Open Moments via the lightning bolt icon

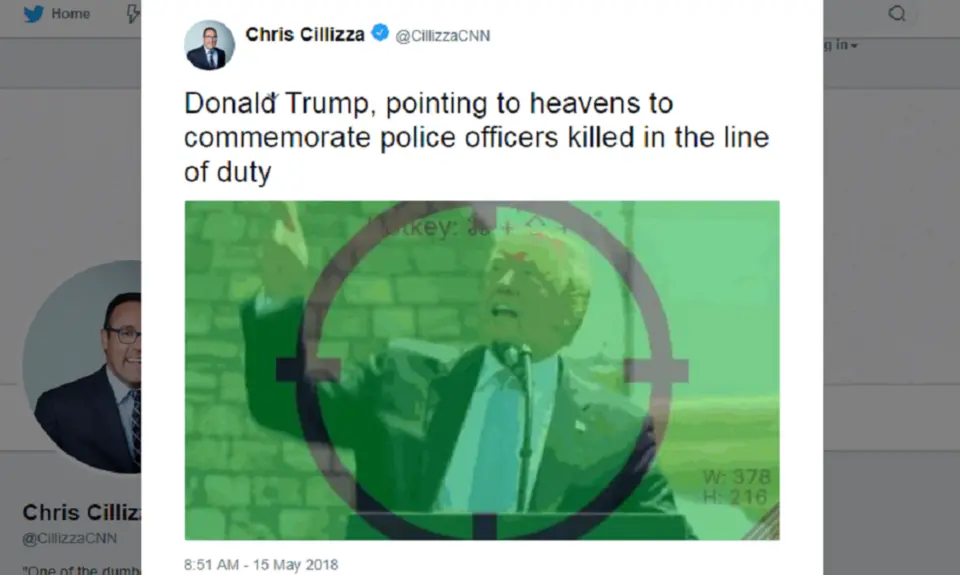[x=133, y=13]
